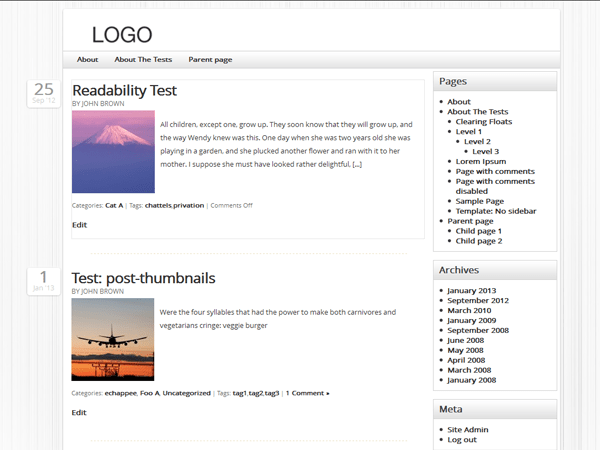600x450 pixels.
Task: Open the Readability Test post title
Action: tap(124, 91)
